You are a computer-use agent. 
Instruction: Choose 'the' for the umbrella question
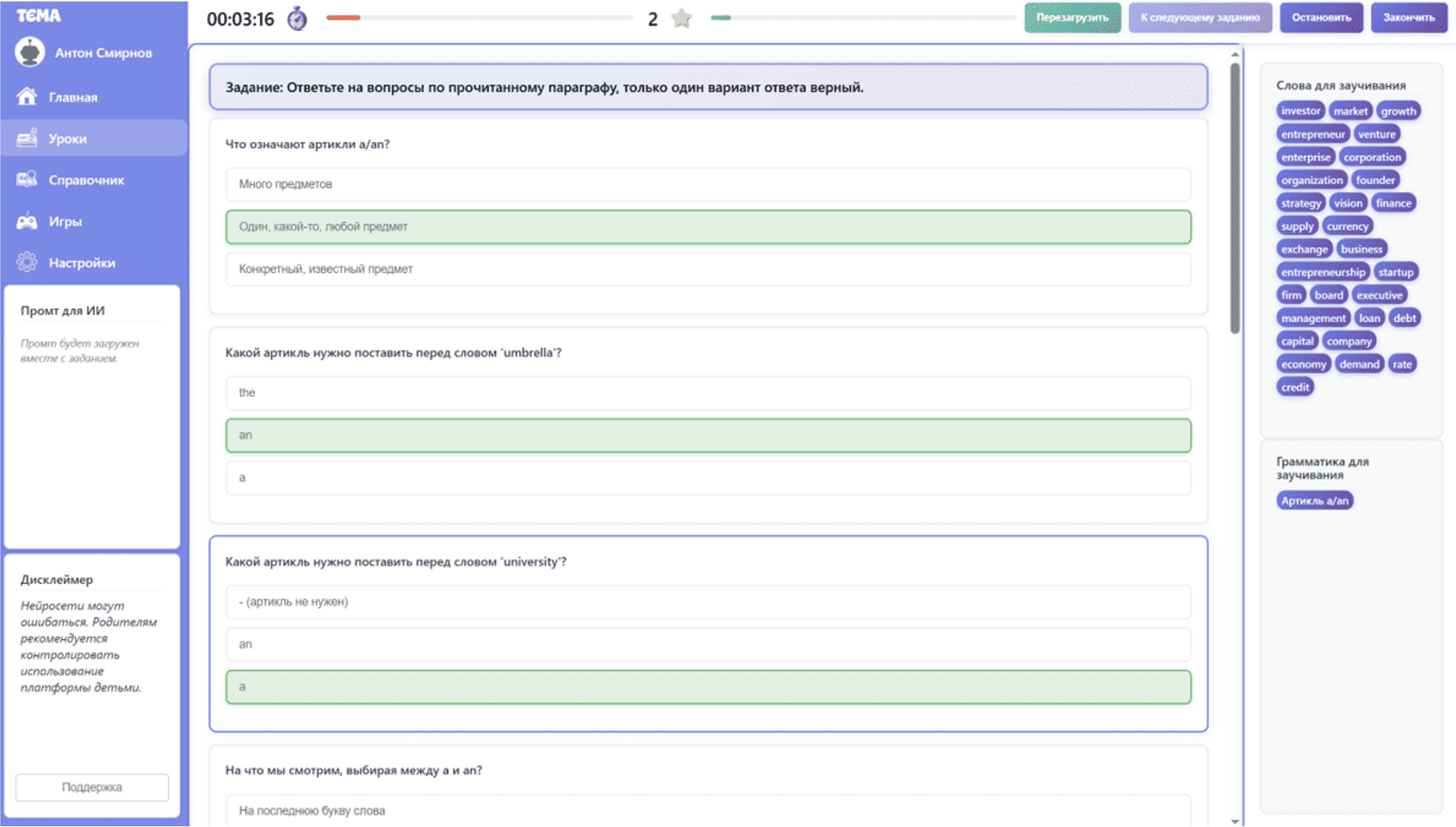(x=708, y=392)
